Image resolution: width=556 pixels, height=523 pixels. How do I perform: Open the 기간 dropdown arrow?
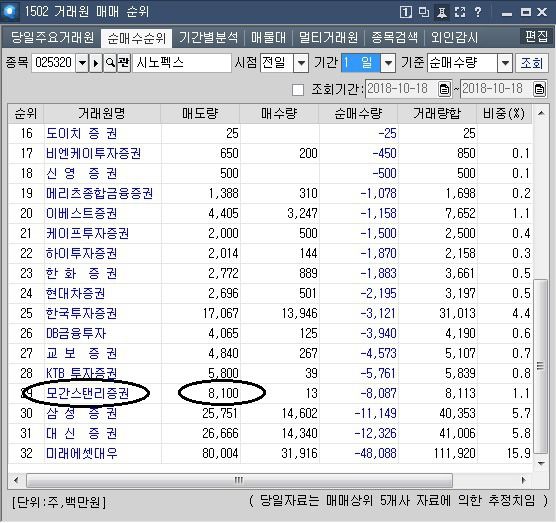388,63
